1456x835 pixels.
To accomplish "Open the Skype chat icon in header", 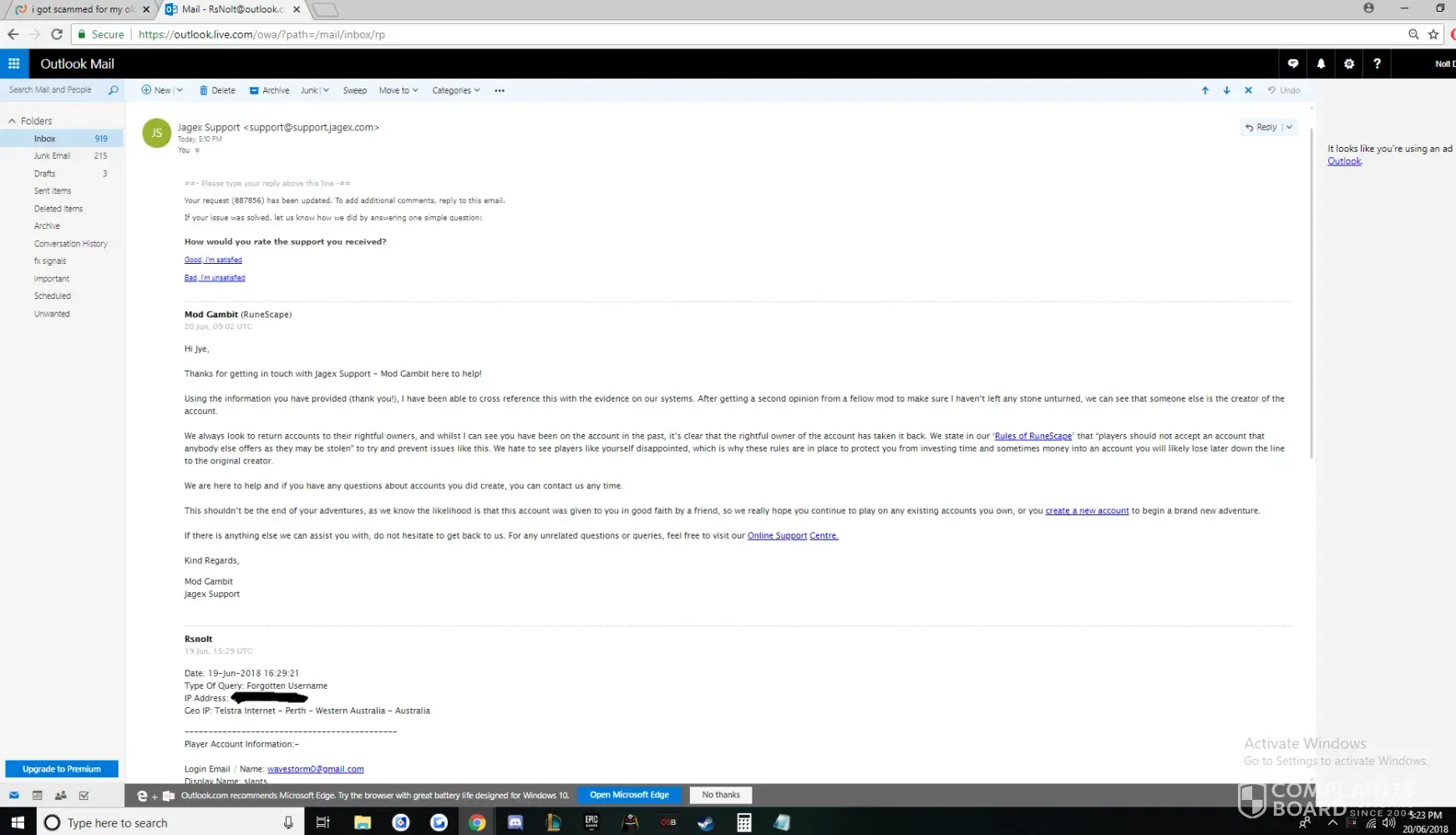I will click(x=1293, y=63).
